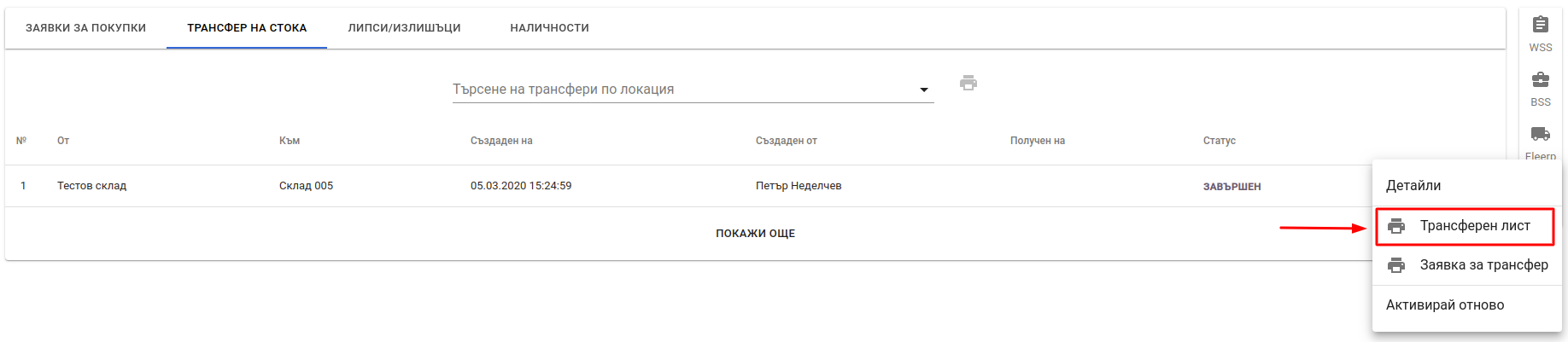
Task: Select the Трансфер на стока tab
Action: [x=247, y=28]
